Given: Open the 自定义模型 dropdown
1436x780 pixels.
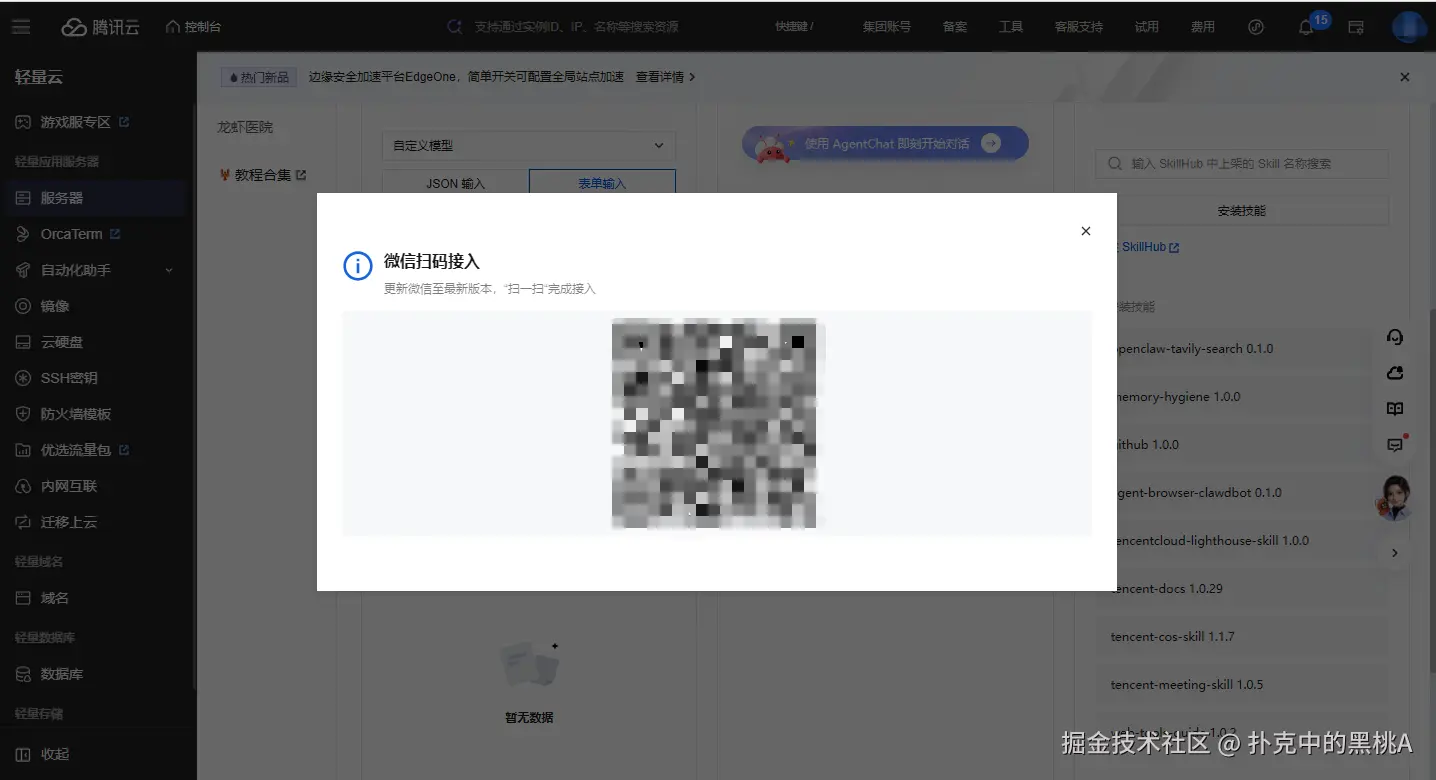Looking at the screenshot, I should point(529,146).
